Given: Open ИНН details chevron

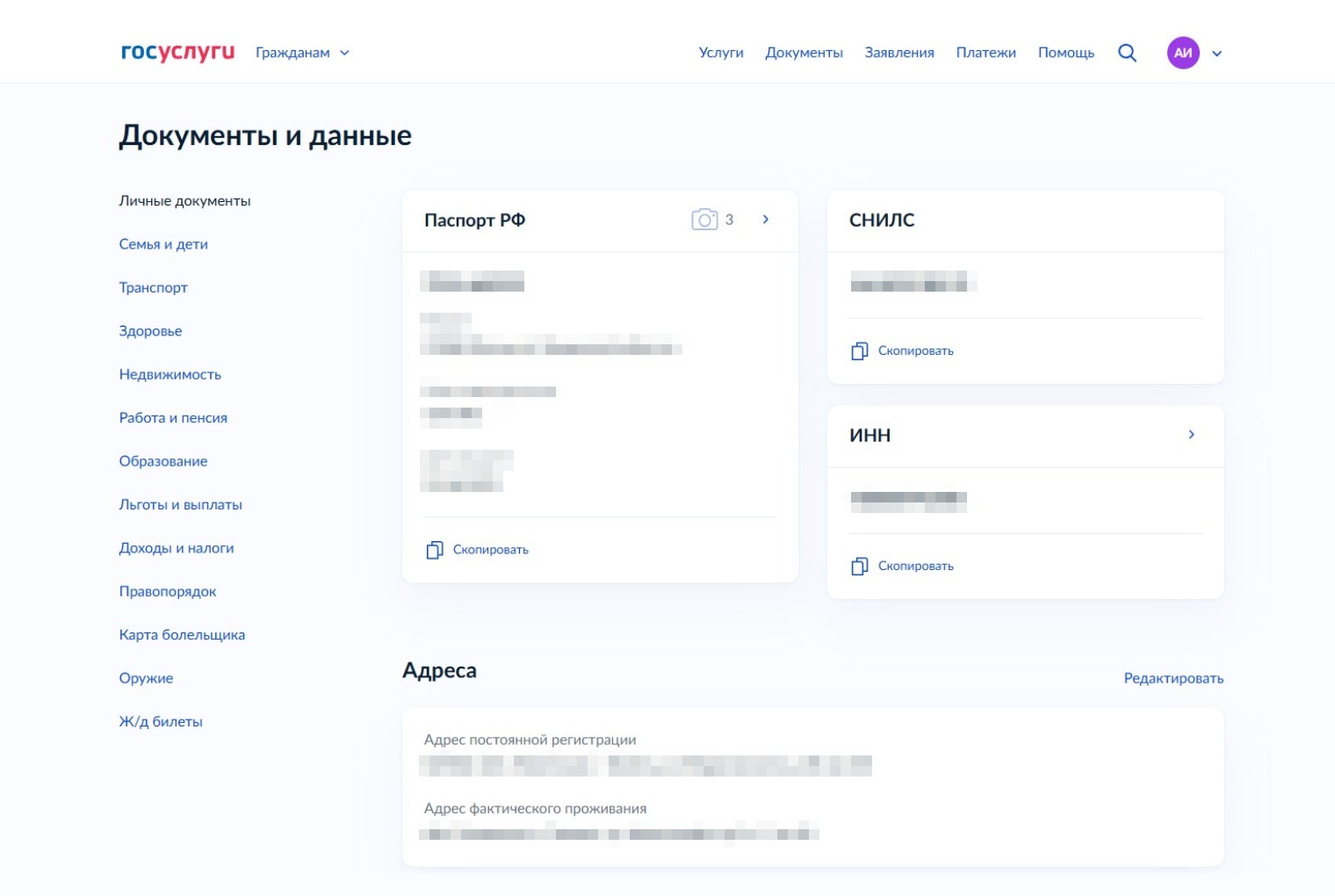Looking at the screenshot, I should [x=1191, y=434].
